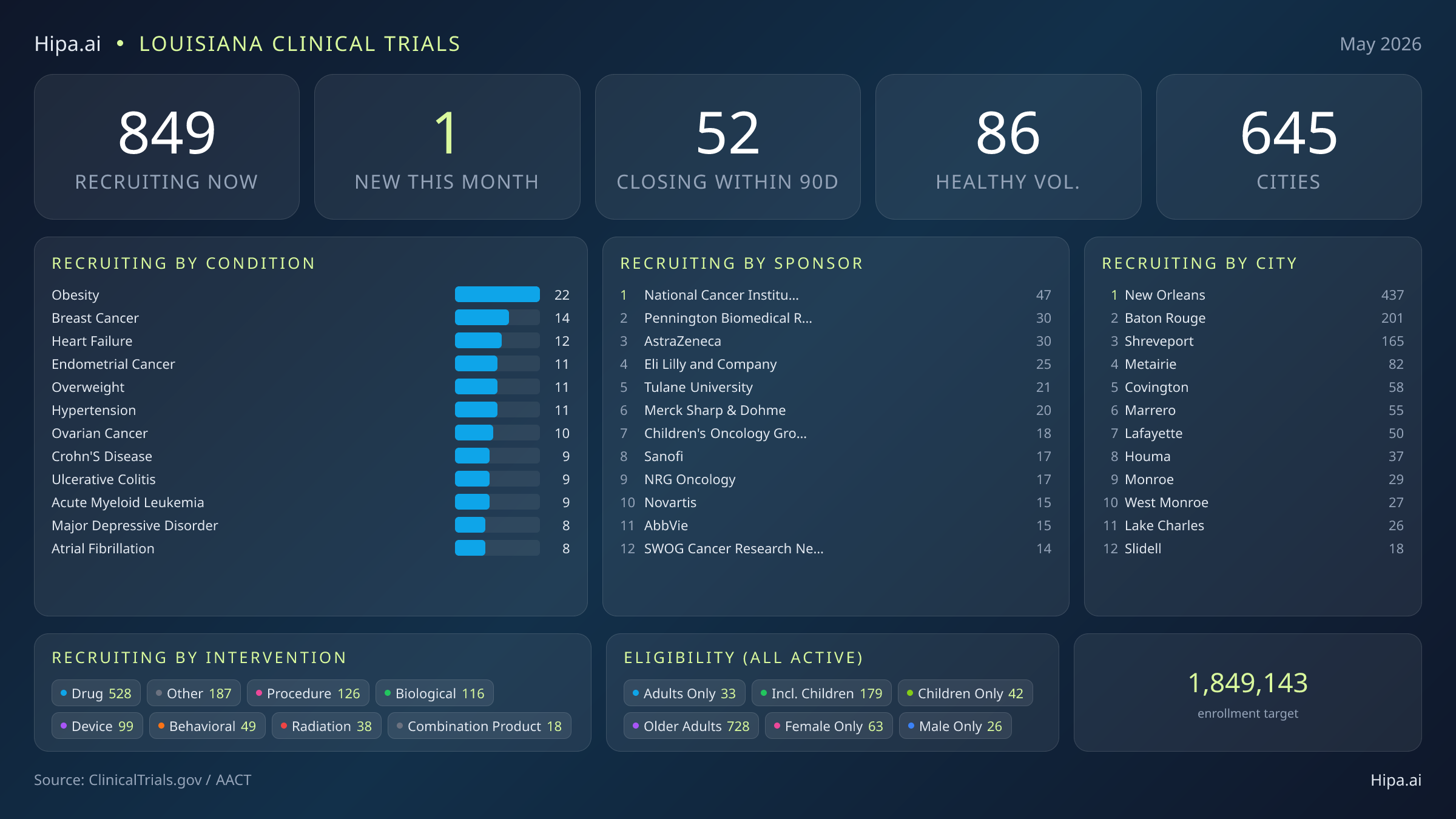Click the Crohn'S Disease condition label
The height and width of the screenshot is (819, 1456).
[x=102, y=456]
